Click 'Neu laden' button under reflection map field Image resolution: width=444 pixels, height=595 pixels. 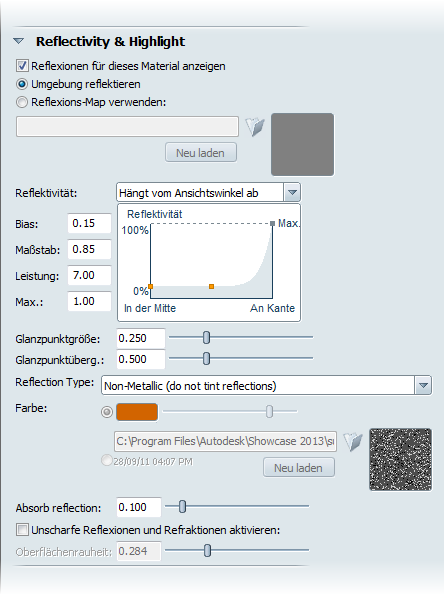pyautogui.click(x=201, y=153)
